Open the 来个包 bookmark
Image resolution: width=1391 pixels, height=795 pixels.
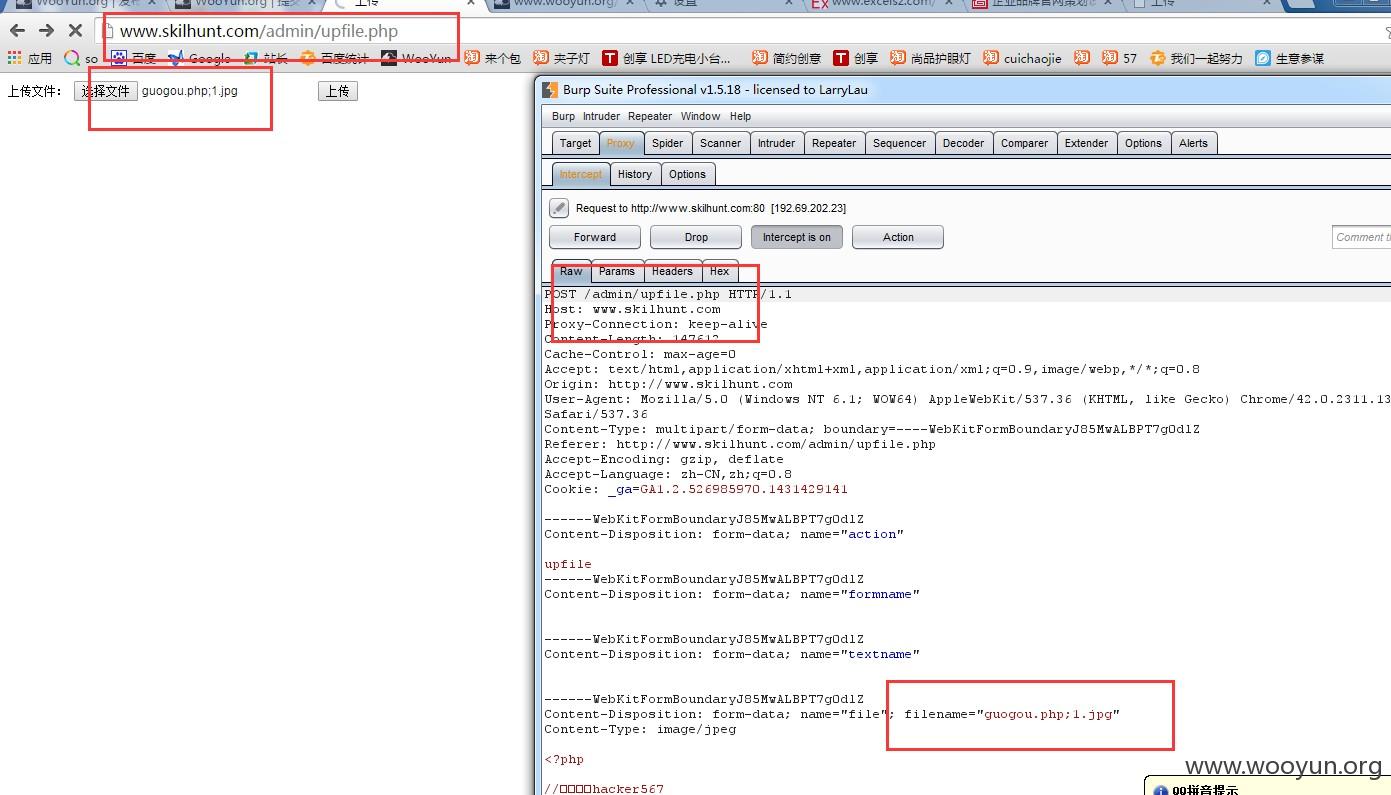tap(492, 58)
